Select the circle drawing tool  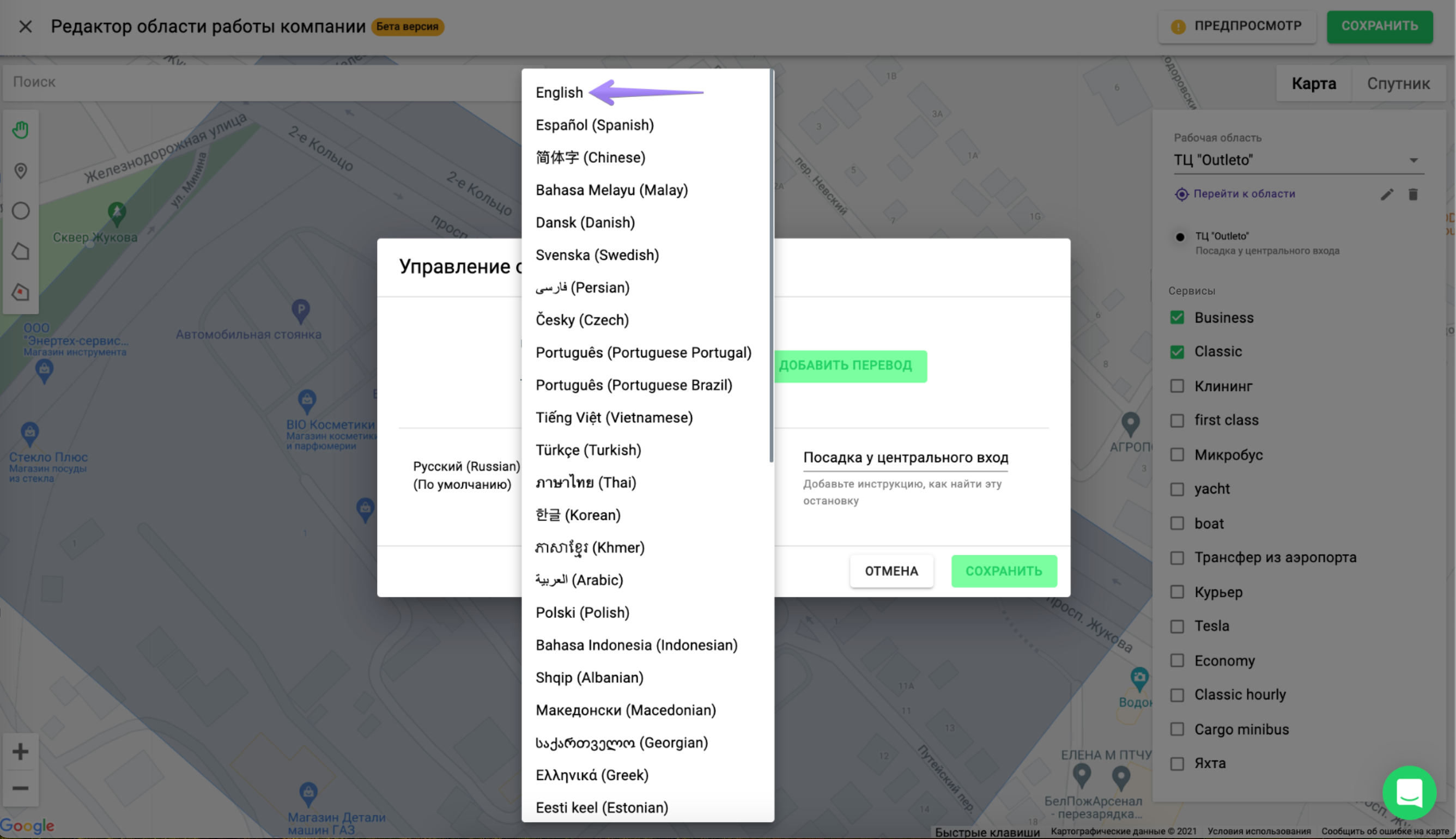pos(21,211)
